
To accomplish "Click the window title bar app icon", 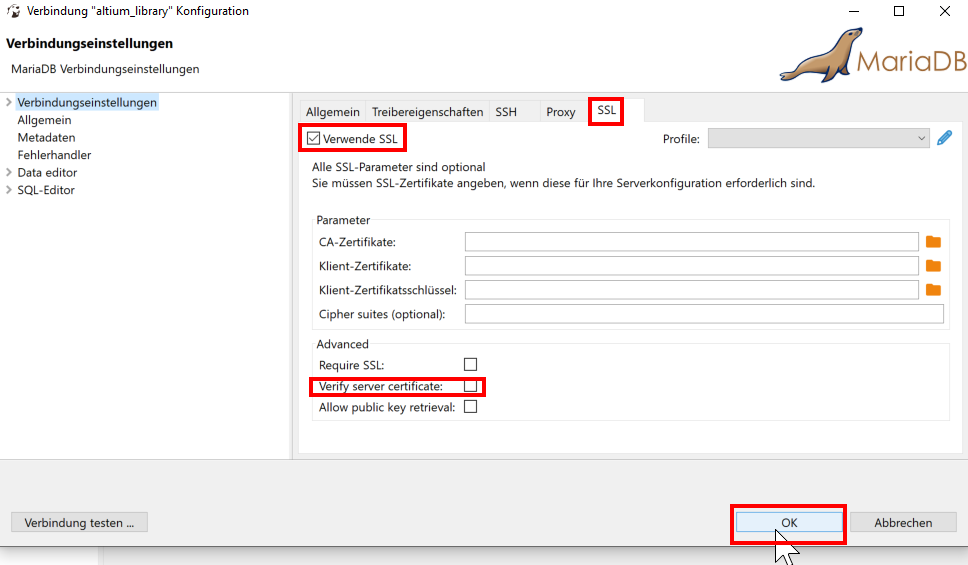I will [x=13, y=11].
